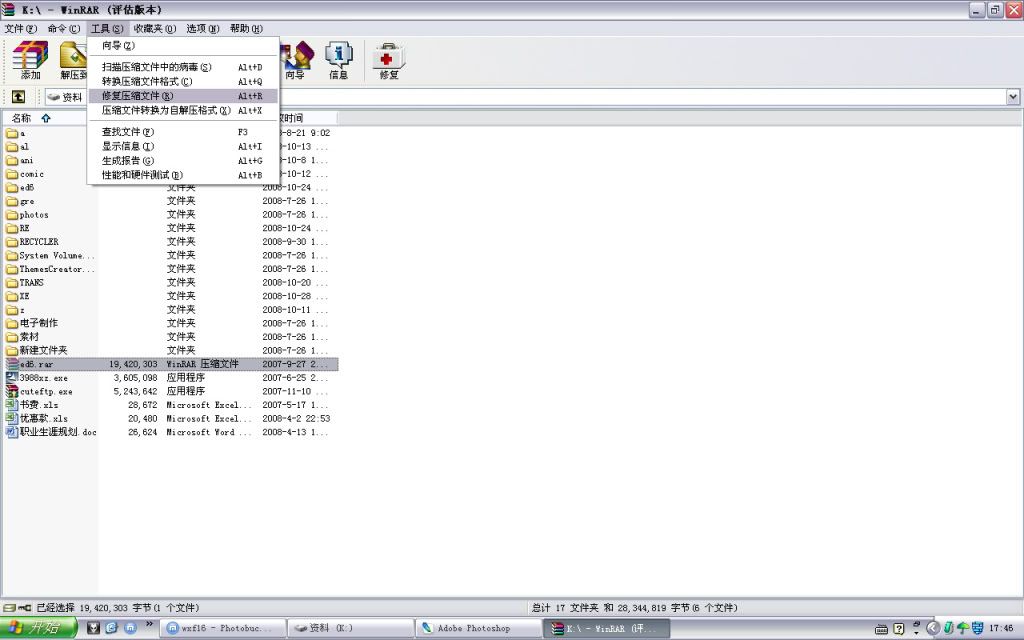Viewport: 1024px width, 640px height.
Task: Choose 生成报告(G) menu entry
Action: (x=183, y=161)
